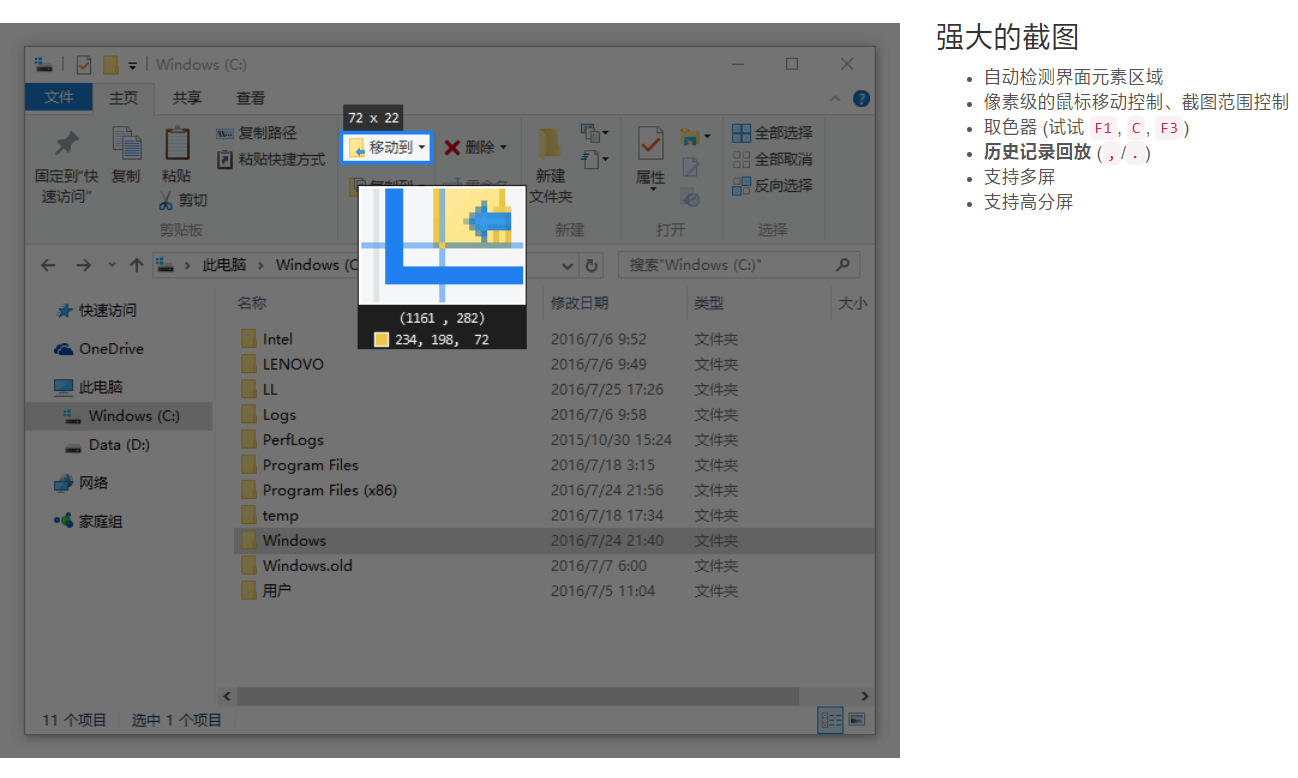Click 此电脑 in the address bar breadcrumb
1298x778 pixels.
pos(224,265)
